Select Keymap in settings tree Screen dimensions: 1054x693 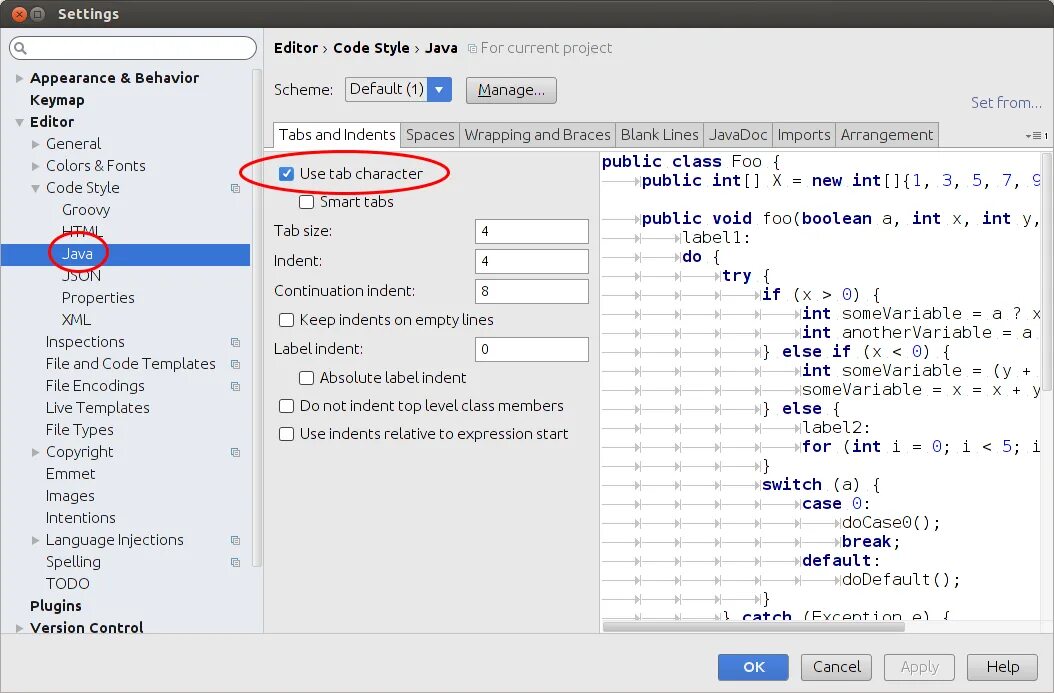(57, 100)
